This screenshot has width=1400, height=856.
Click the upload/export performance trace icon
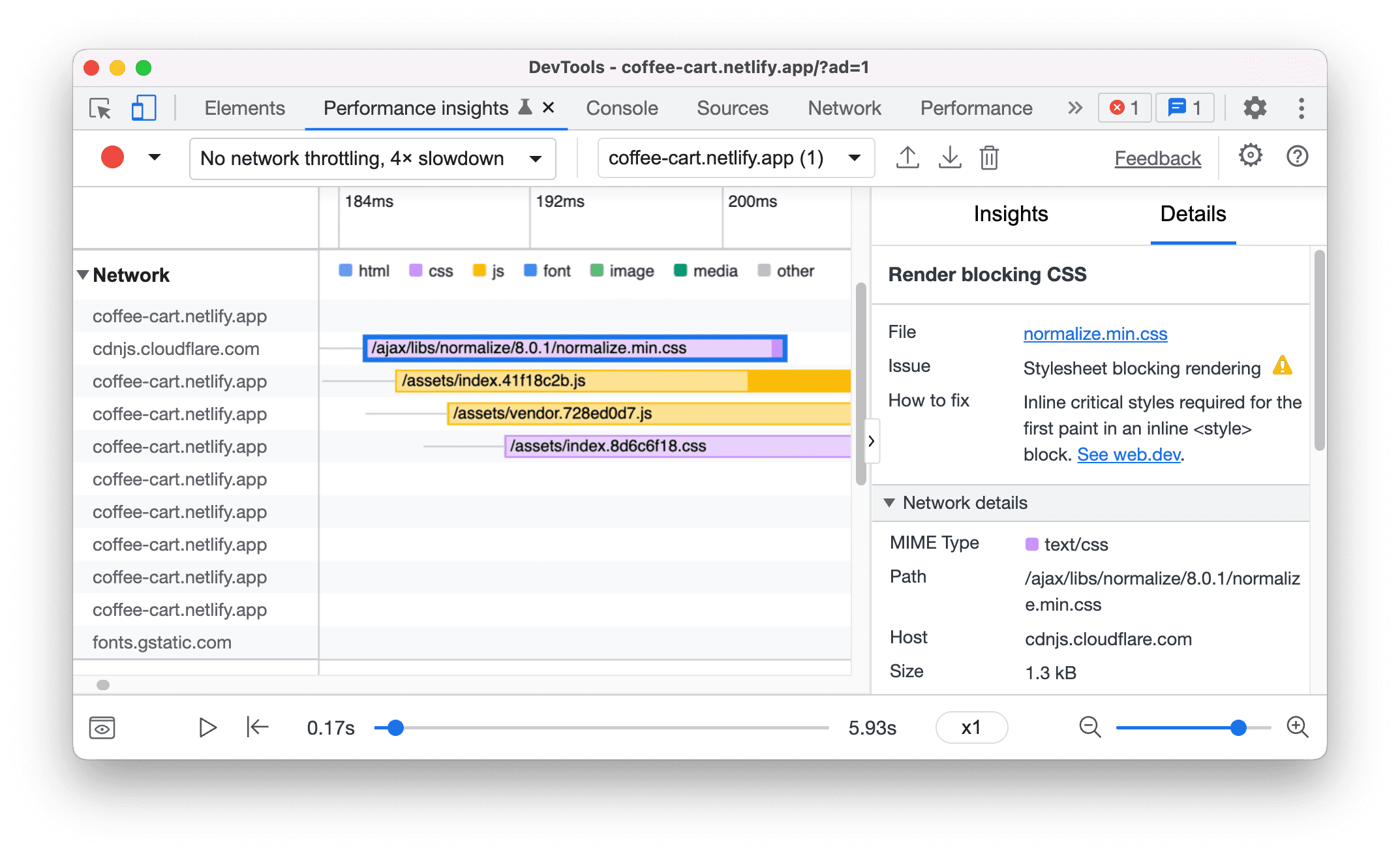pyautogui.click(x=905, y=158)
